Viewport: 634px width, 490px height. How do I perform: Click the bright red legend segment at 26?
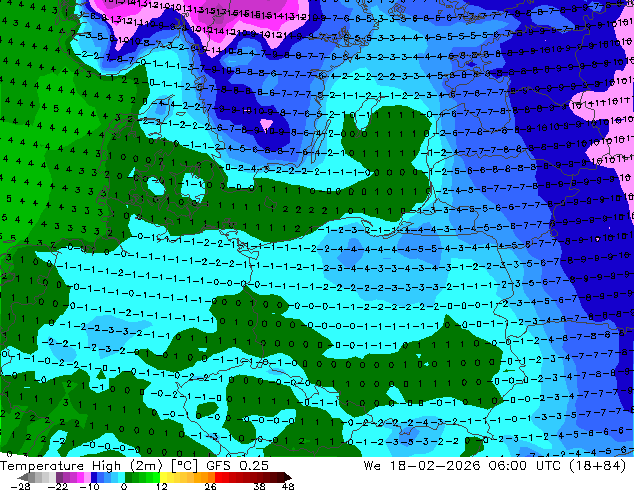pyautogui.click(x=218, y=477)
